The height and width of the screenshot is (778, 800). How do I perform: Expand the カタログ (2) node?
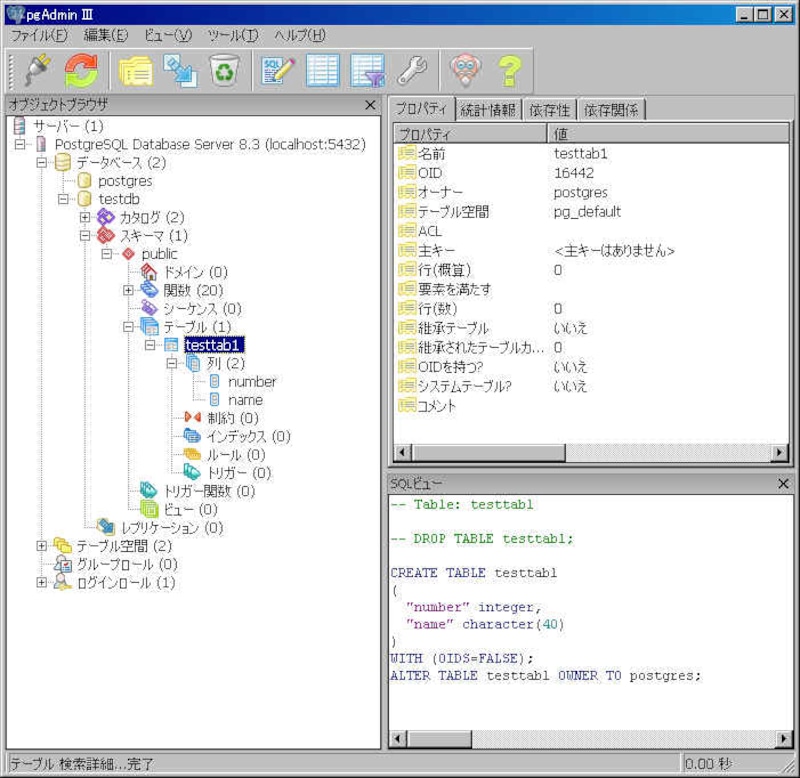click(x=85, y=217)
